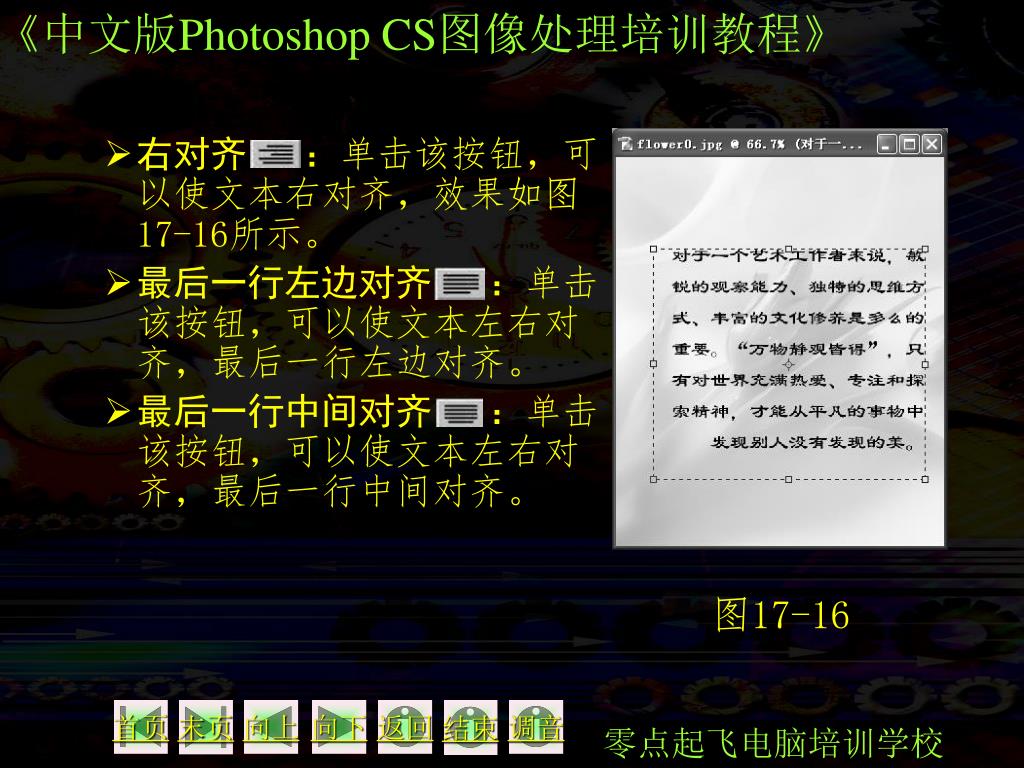
Task: Close the flower0.jpg window
Action: 932,144
